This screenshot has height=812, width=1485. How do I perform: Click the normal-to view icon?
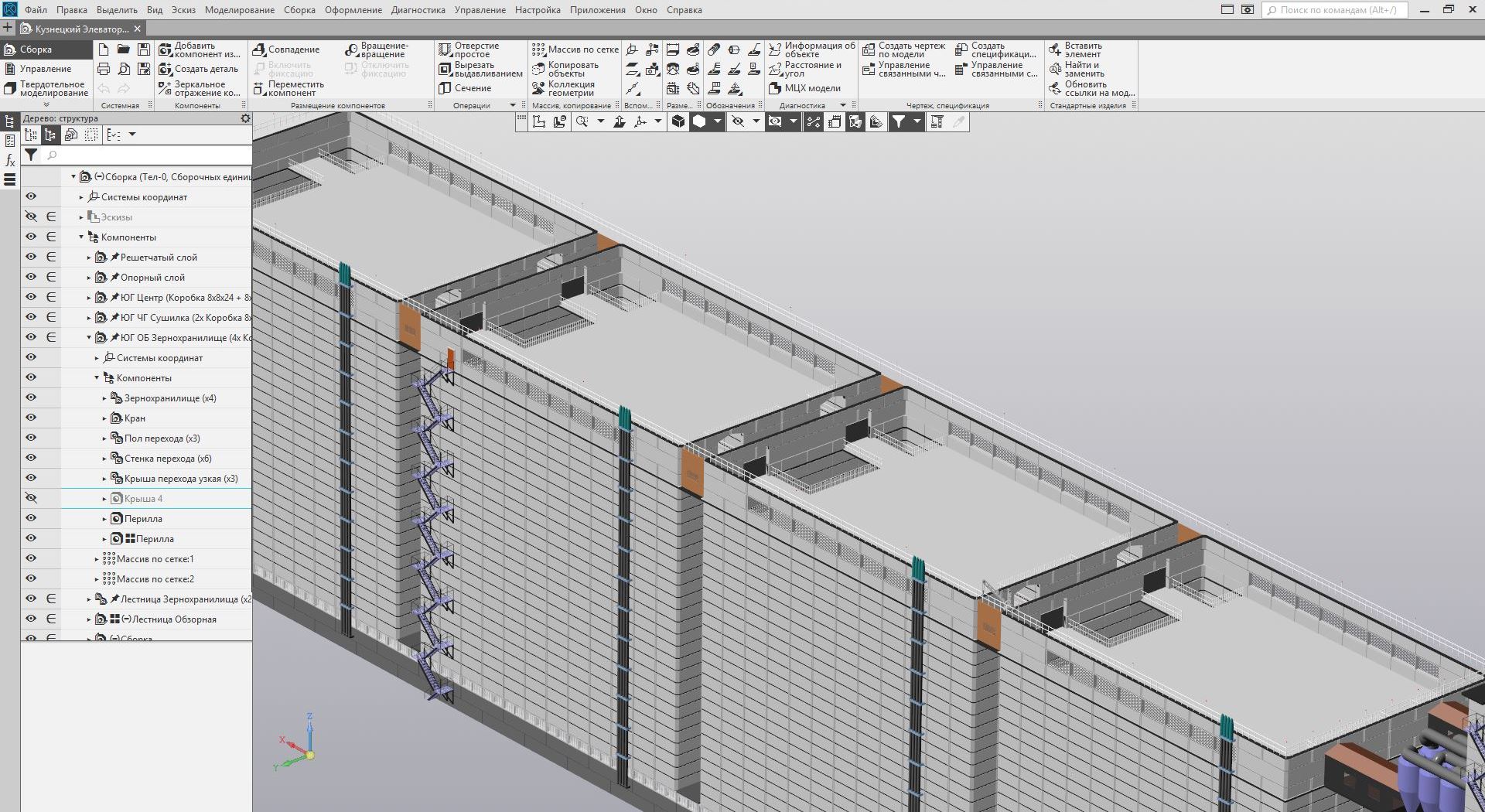[x=619, y=121]
